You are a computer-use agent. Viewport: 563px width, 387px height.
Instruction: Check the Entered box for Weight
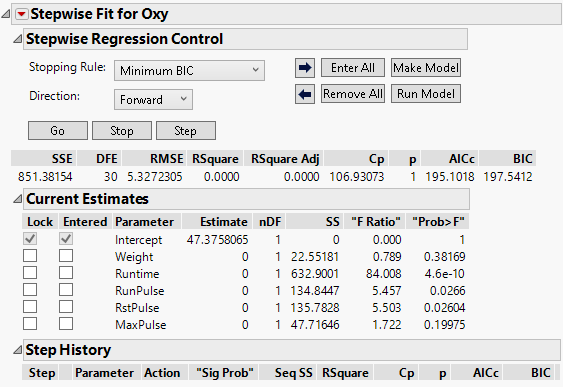pyautogui.click(x=66, y=256)
